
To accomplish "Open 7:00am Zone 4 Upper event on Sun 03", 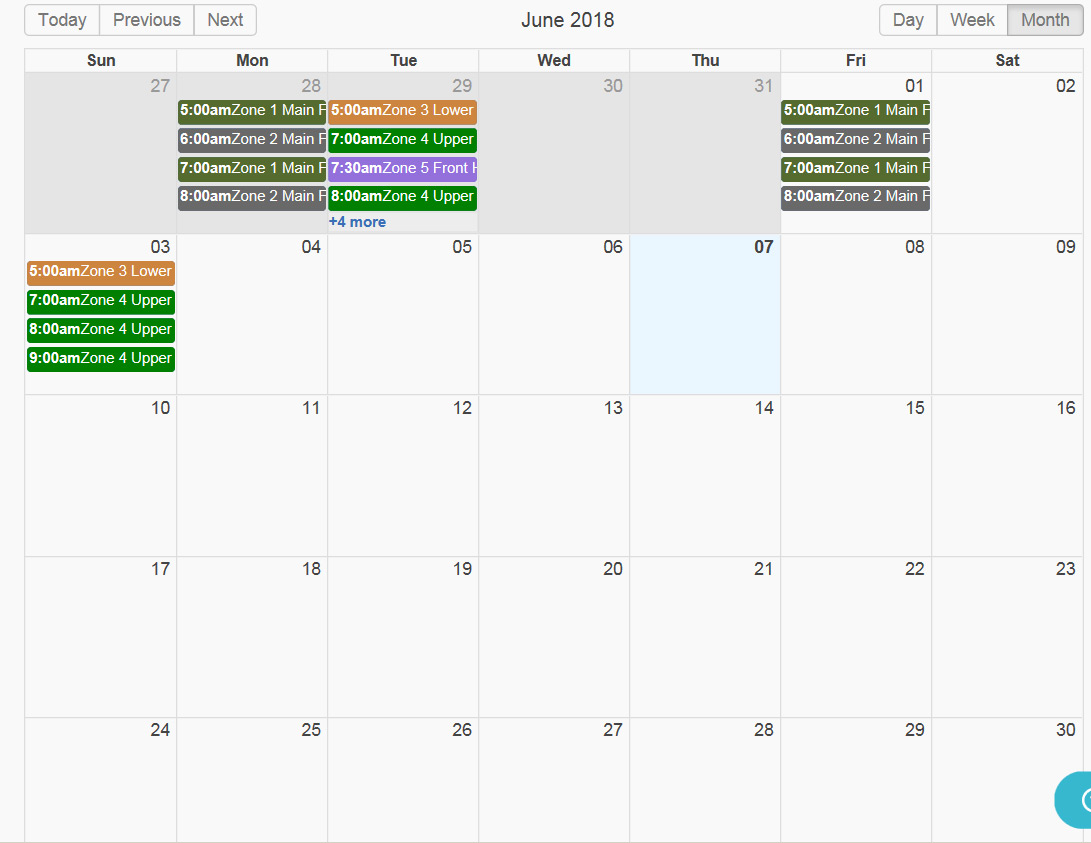I will pos(101,301).
